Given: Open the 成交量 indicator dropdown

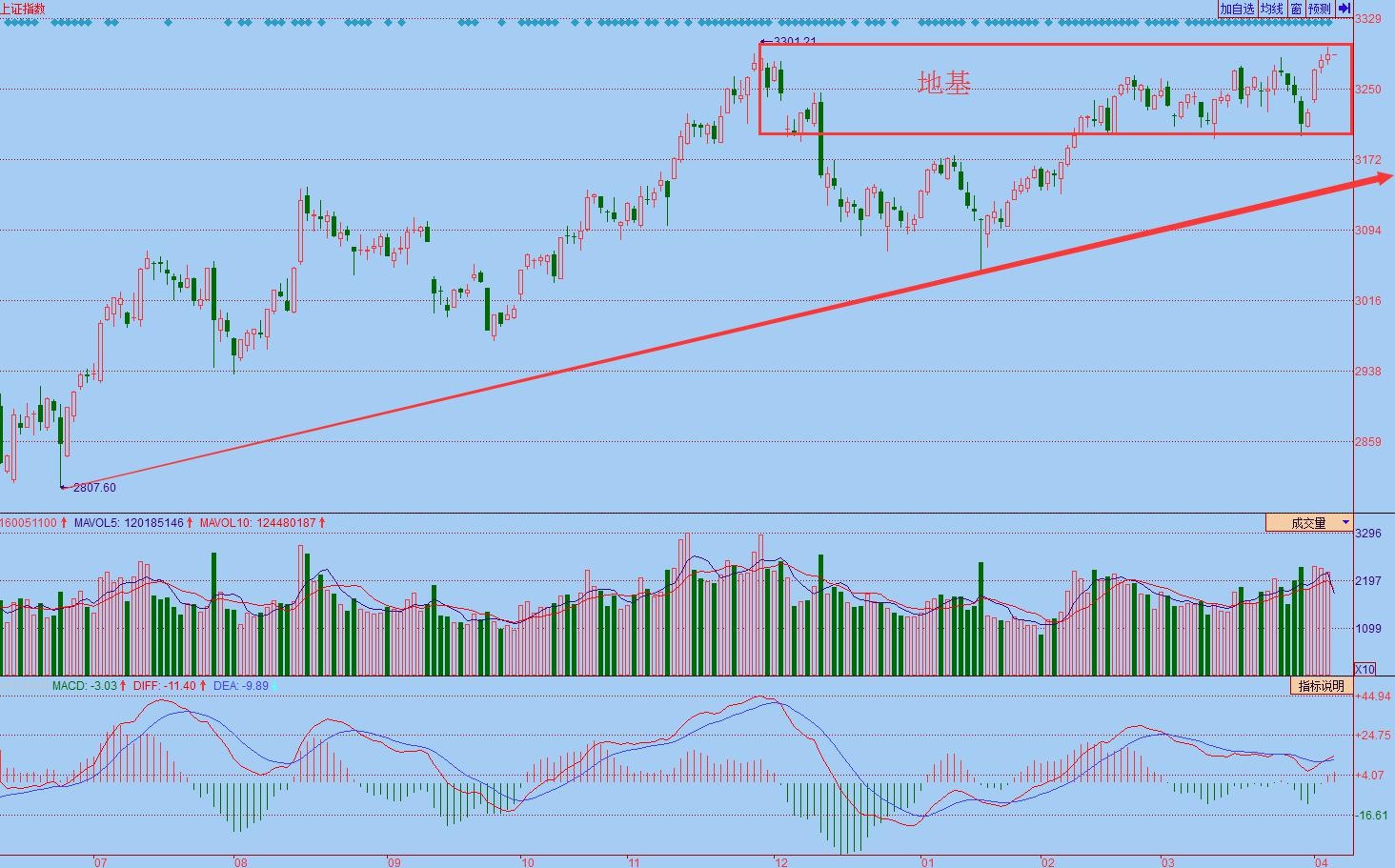Looking at the screenshot, I should coord(1309,522).
